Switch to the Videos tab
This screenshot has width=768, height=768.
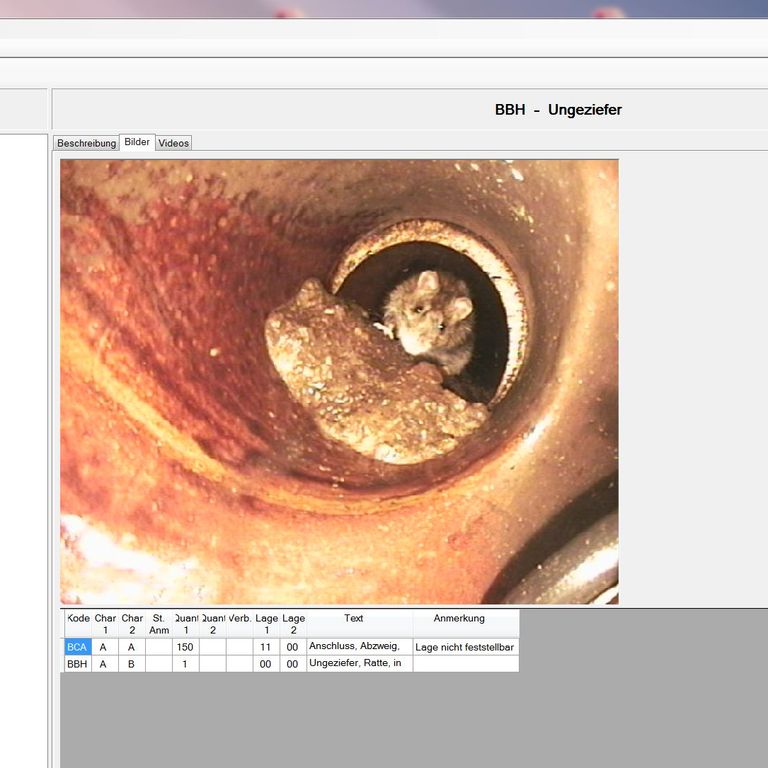(173, 143)
